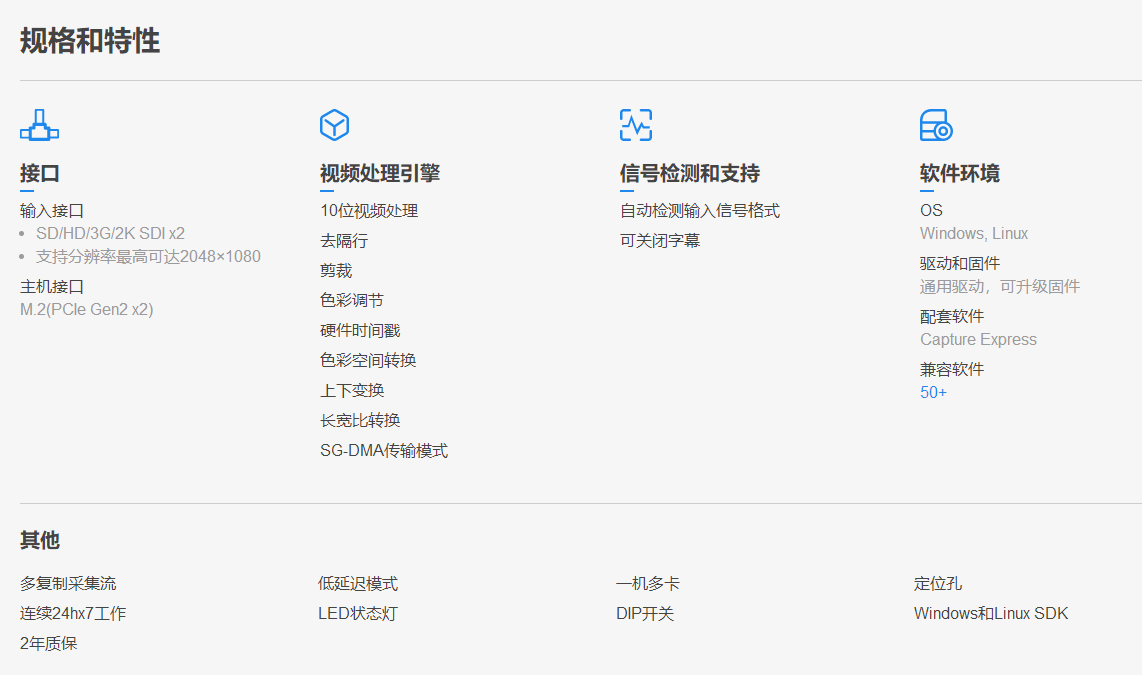Click the 硬件时间戳 entry
Viewport: 1142px width, 675px height.
(x=360, y=330)
